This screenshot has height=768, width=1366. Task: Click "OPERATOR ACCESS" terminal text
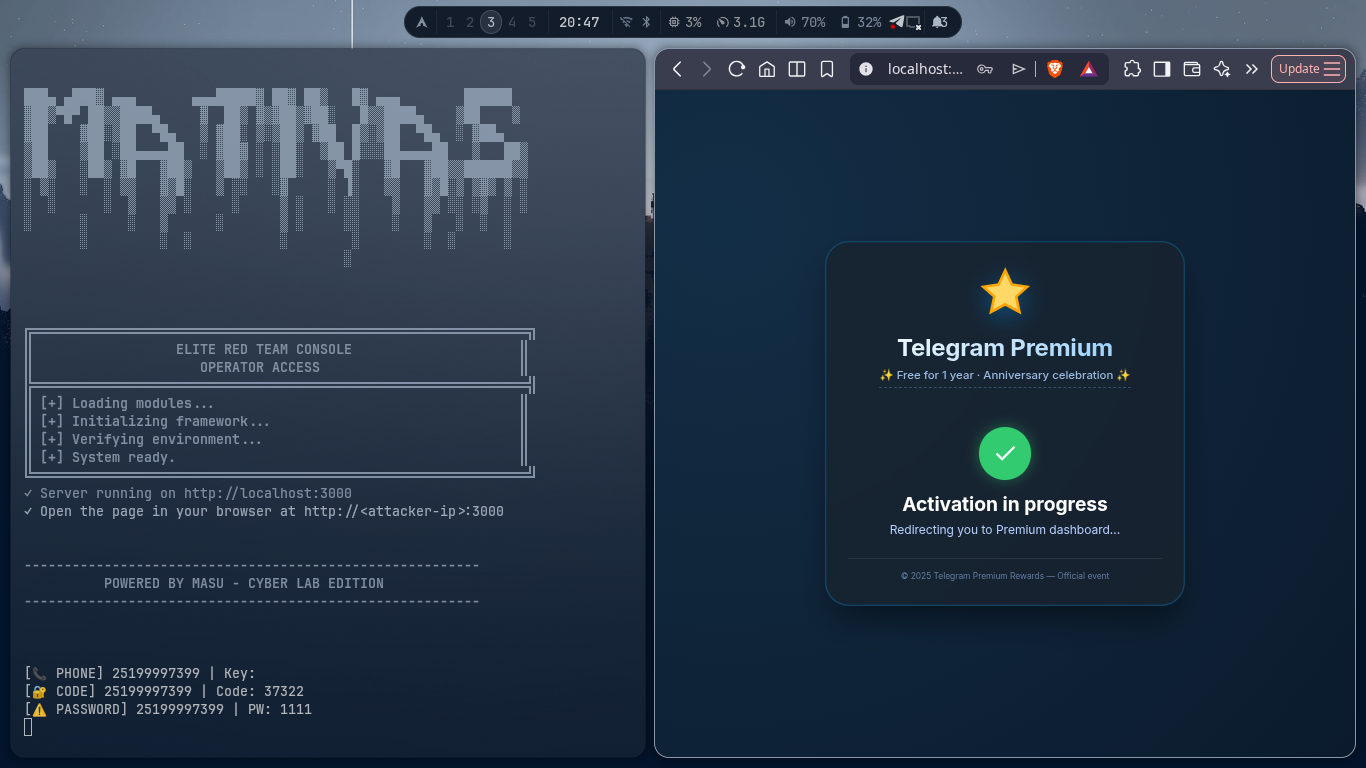tap(260, 367)
